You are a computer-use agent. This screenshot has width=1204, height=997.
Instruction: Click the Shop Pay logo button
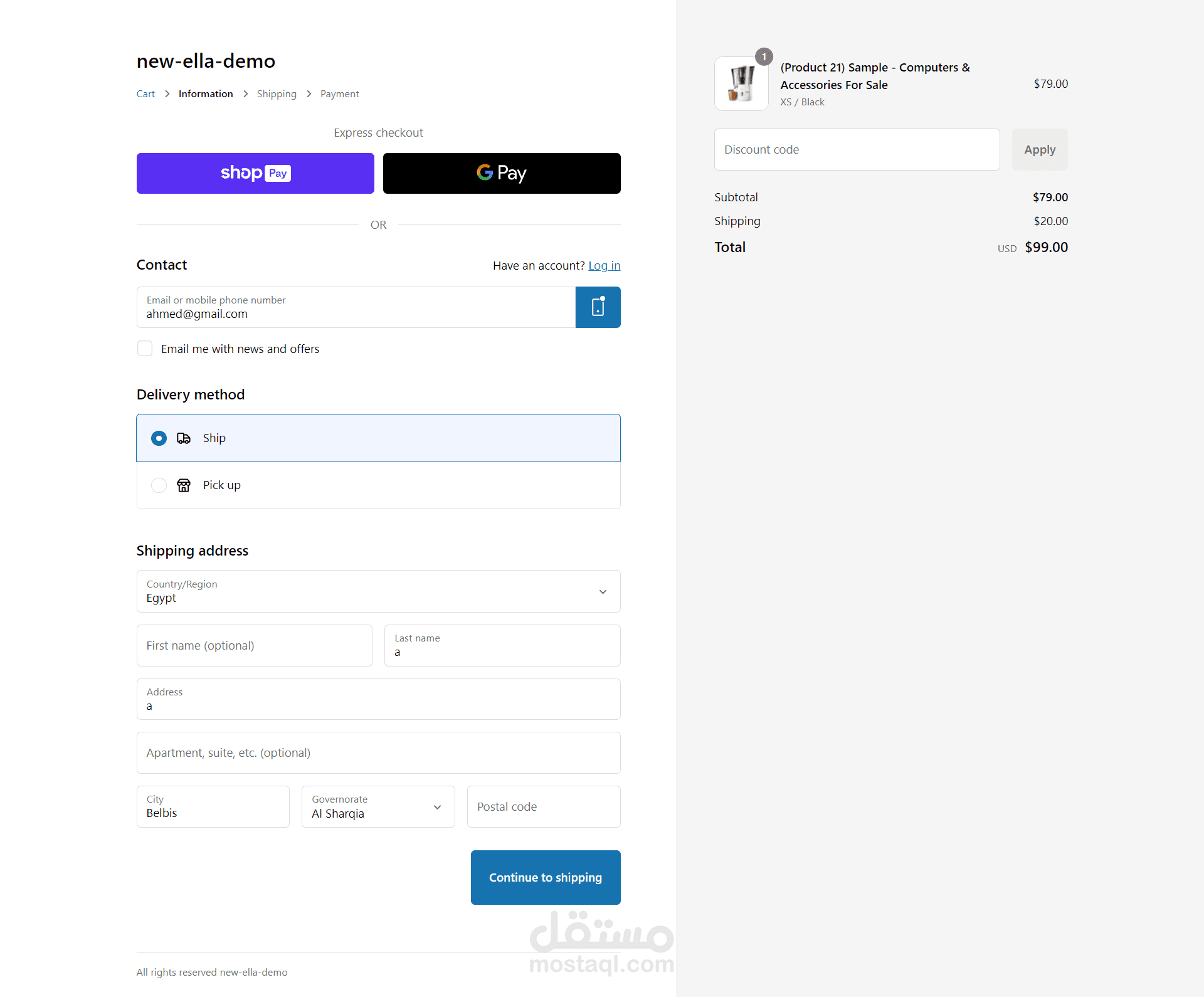point(255,174)
